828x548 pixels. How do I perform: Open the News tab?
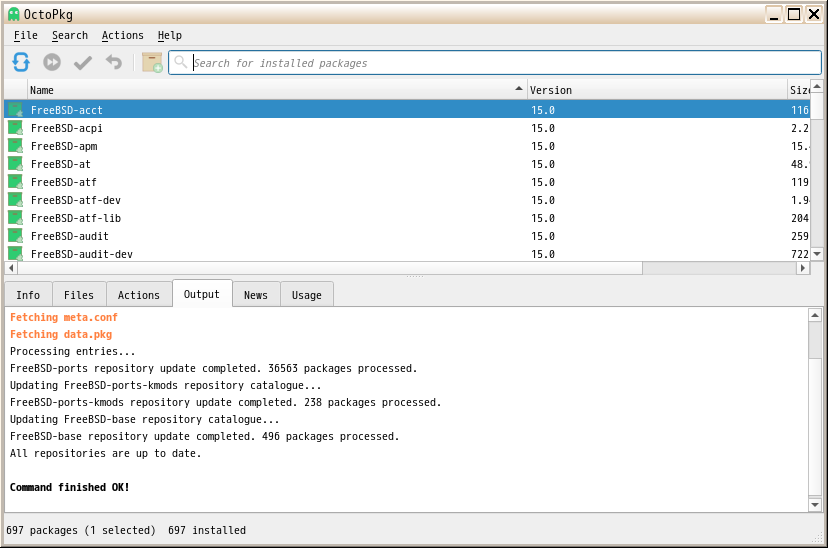(256, 295)
